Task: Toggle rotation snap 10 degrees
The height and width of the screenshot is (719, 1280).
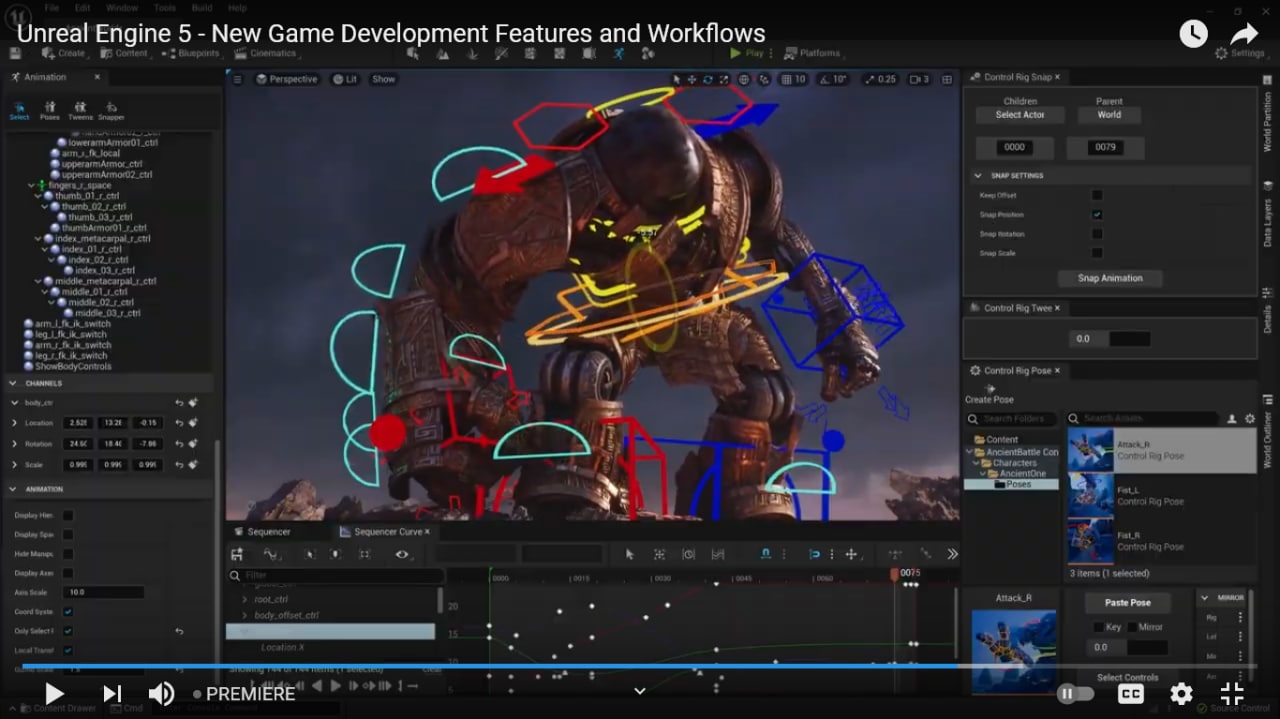Action: [833, 79]
